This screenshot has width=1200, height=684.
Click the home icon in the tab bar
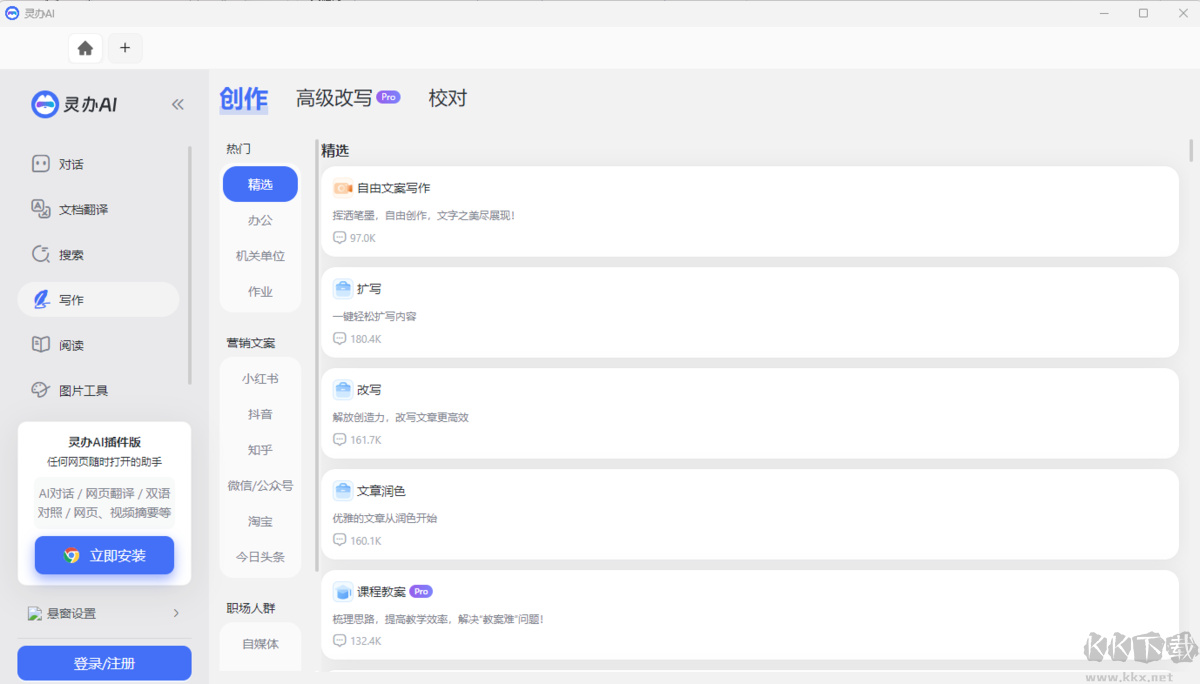pos(85,47)
